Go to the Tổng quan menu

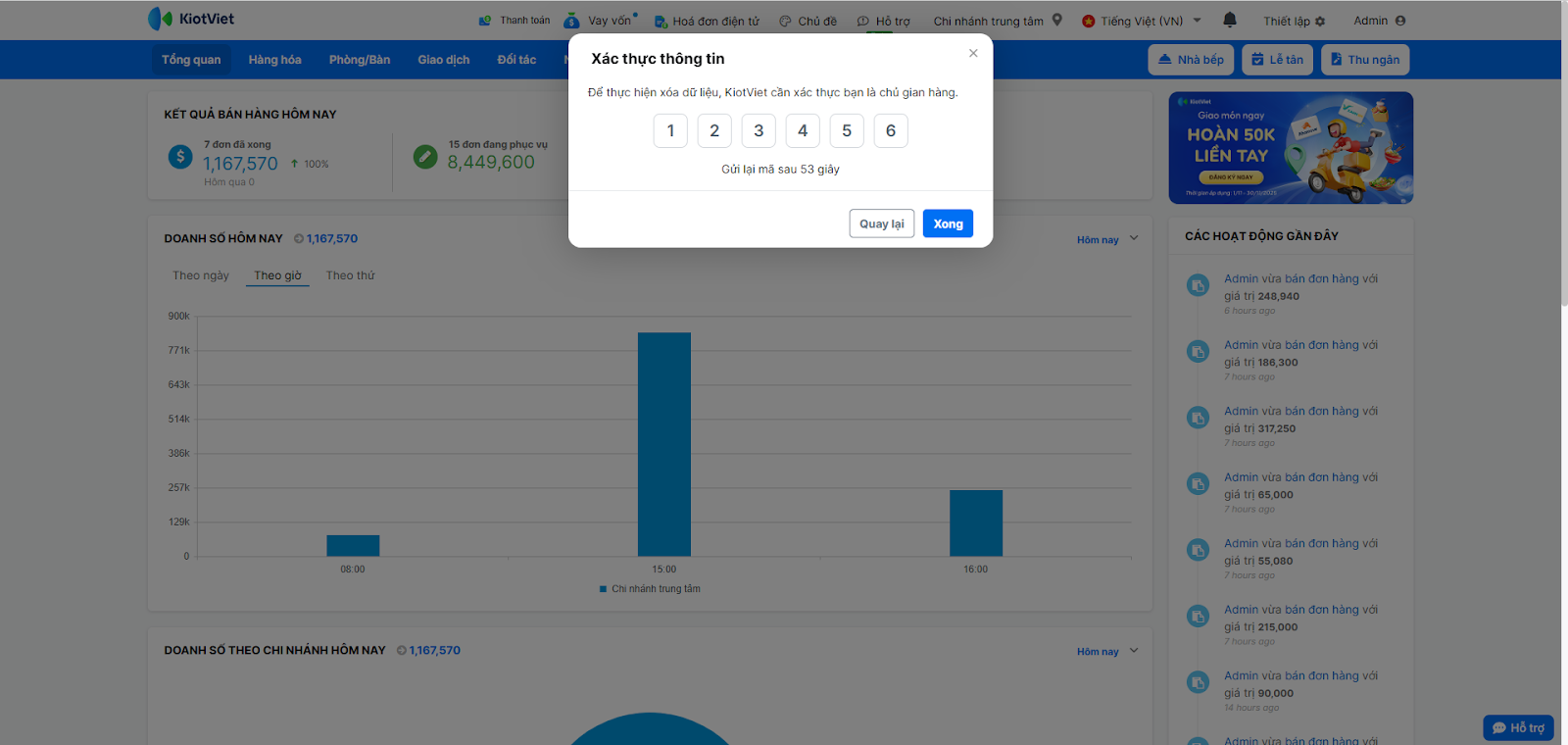coord(191,60)
